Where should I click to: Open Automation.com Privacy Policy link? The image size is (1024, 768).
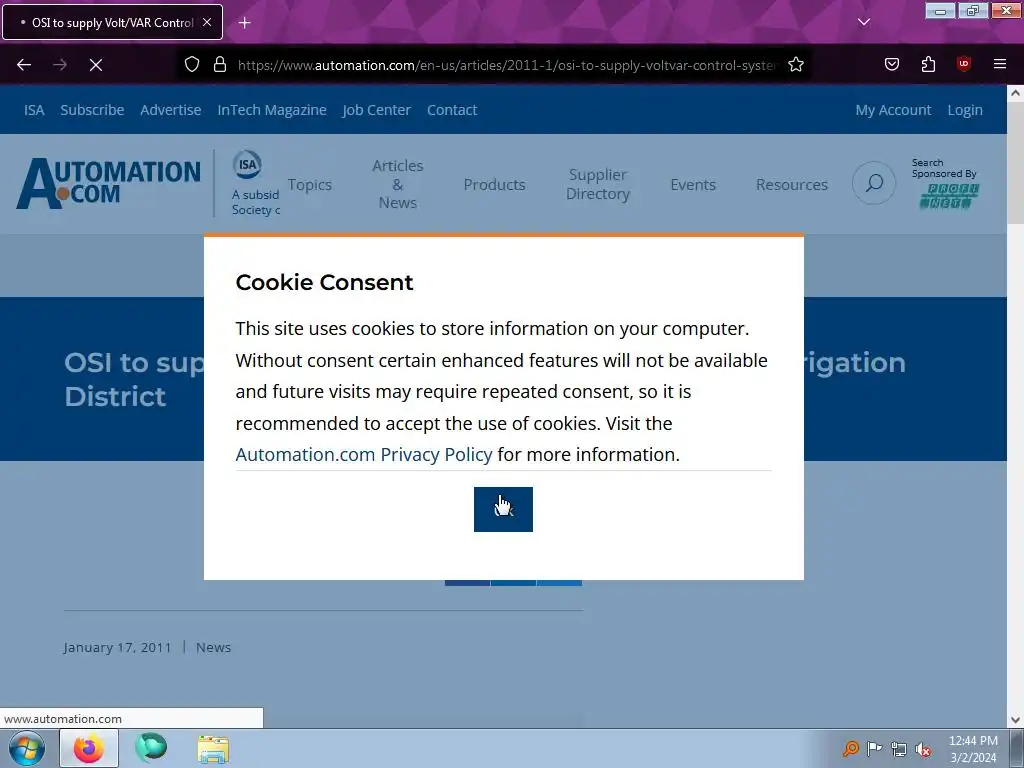pyautogui.click(x=364, y=455)
